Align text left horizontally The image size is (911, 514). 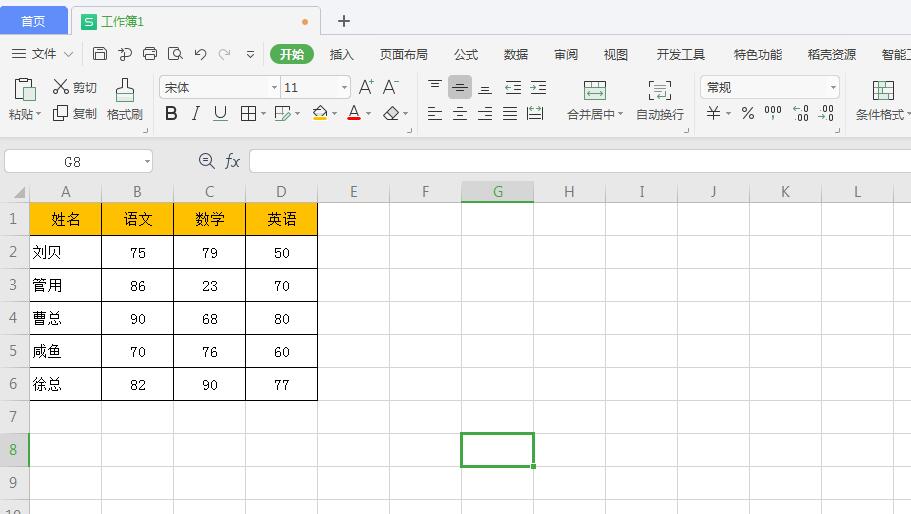(x=435, y=113)
